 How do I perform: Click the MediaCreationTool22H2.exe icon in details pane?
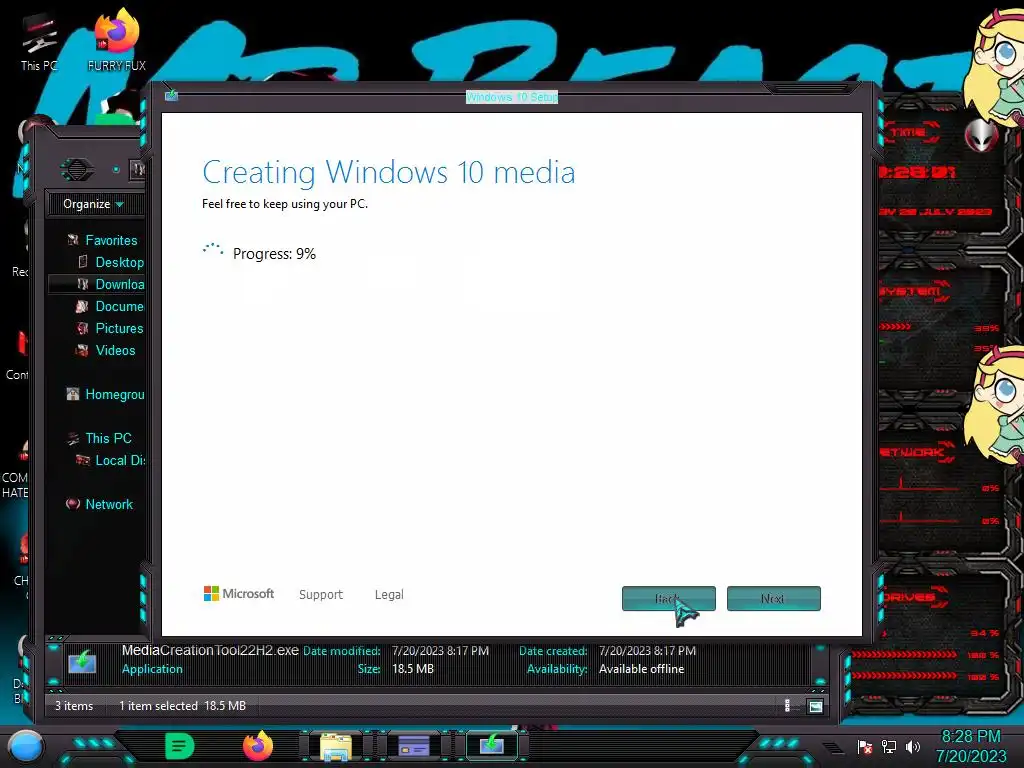[82, 662]
